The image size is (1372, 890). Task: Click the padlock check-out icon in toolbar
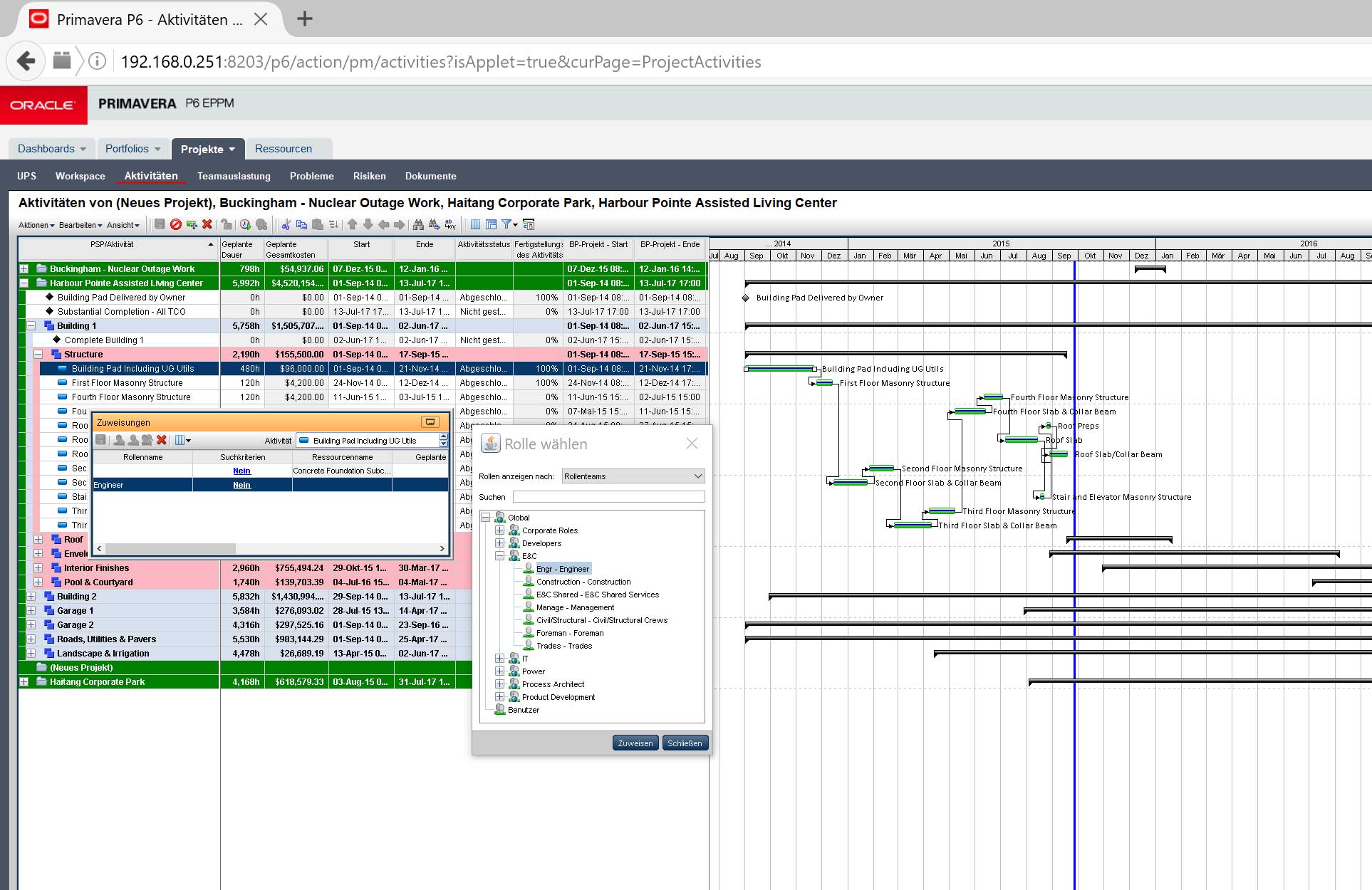227,224
